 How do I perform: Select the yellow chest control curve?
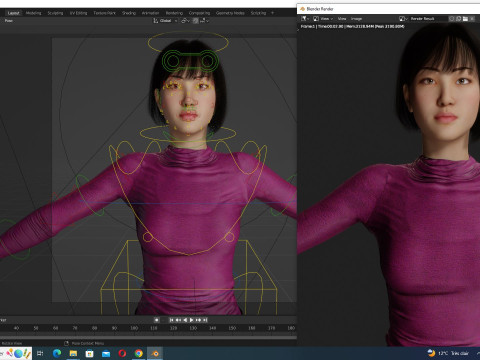tap(189, 254)
